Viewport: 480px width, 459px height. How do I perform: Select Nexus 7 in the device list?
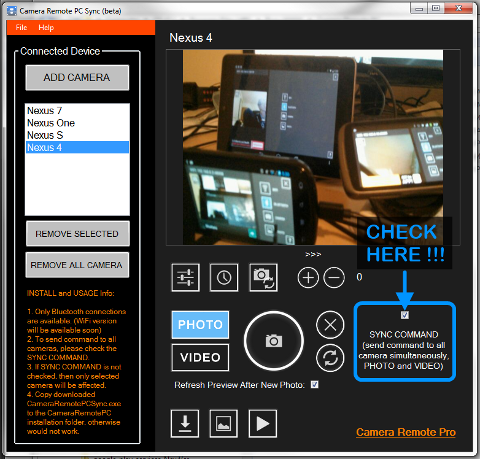(77, 110)
